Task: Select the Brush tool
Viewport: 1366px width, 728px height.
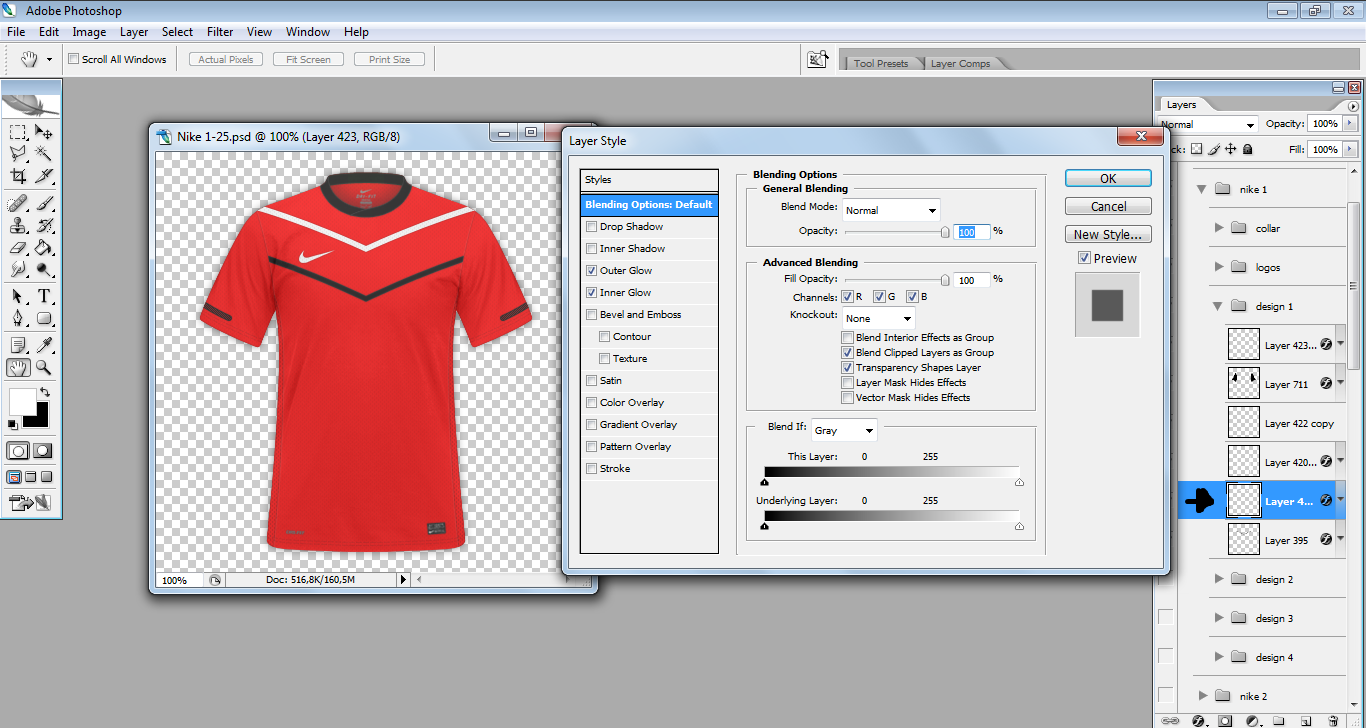Action: (44, 203)
